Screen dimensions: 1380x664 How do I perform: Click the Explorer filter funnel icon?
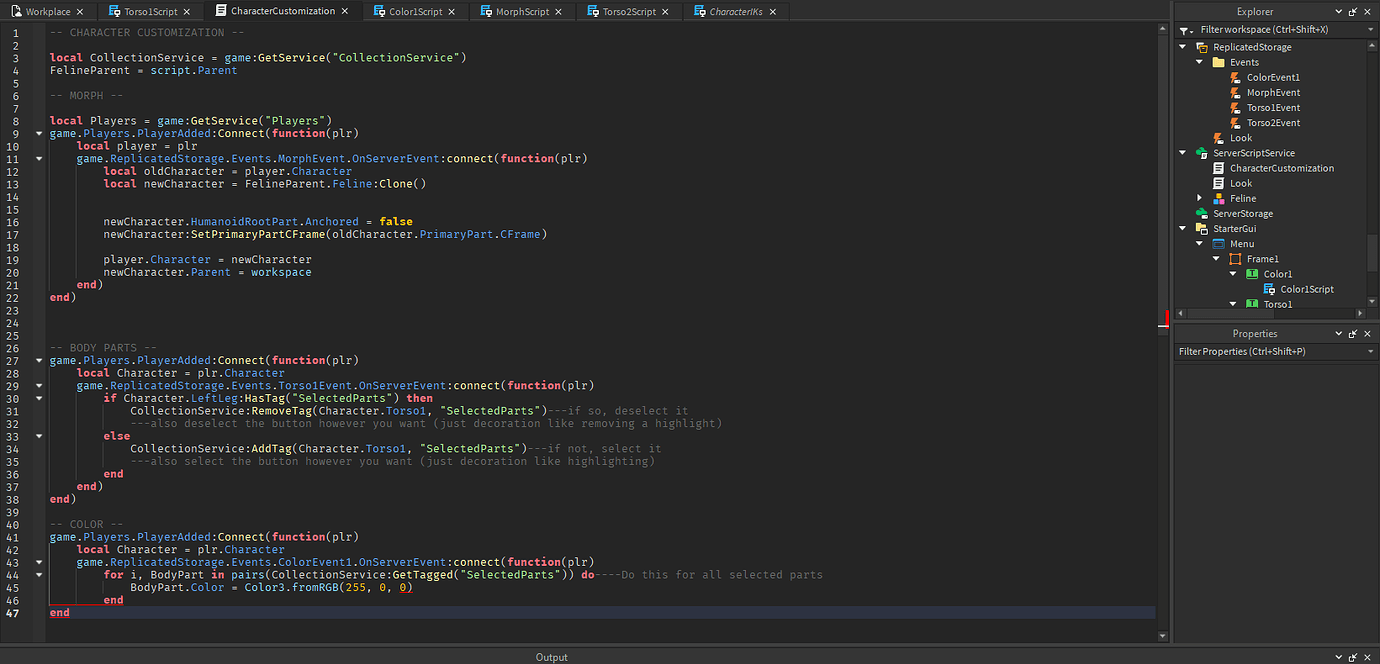point(1185,30)
